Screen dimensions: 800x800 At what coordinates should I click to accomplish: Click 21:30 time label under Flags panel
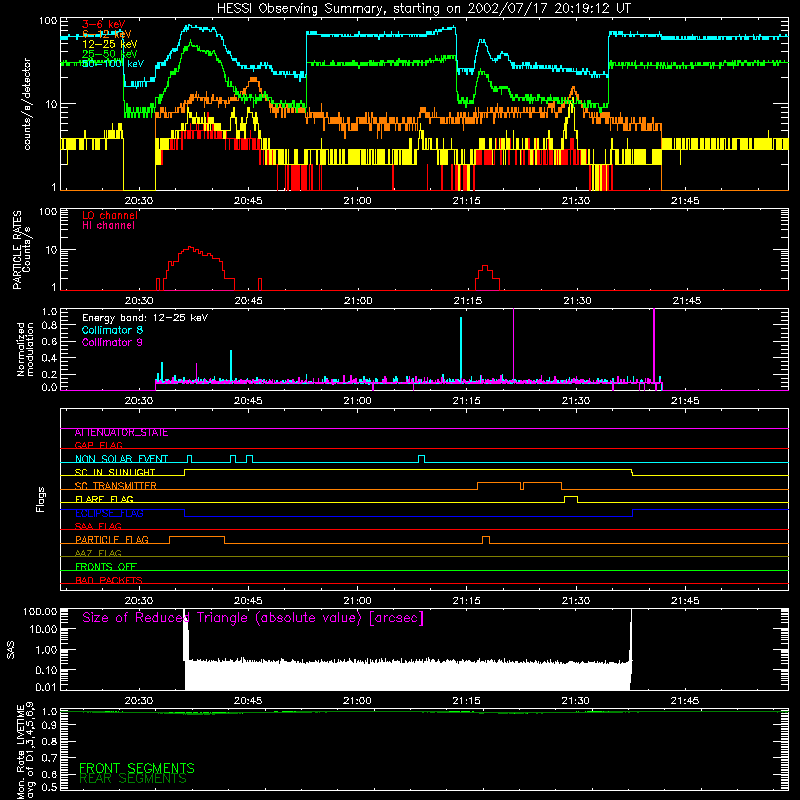click(576, 601)
